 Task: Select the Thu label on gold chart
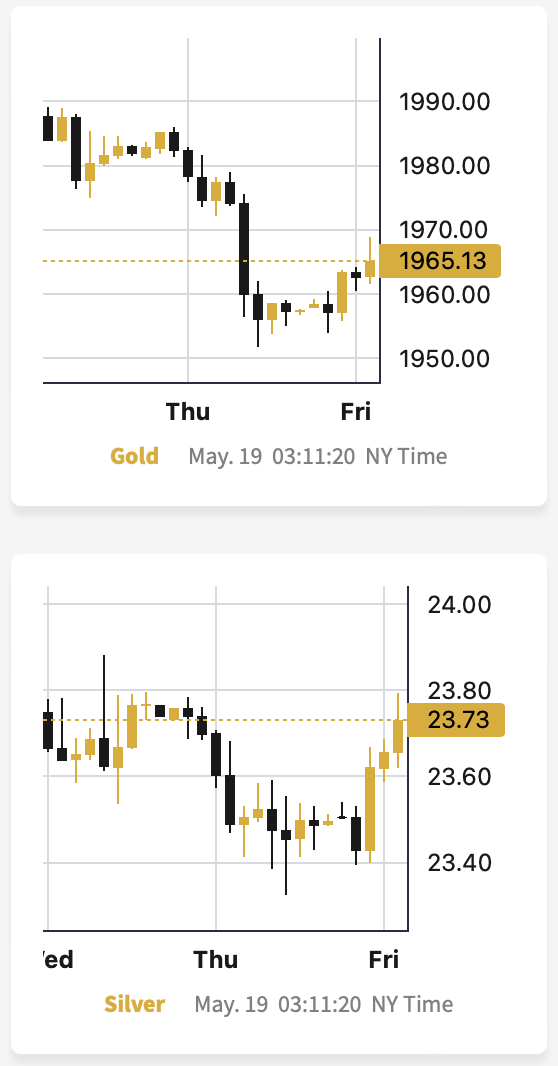pyautogui.click(x=188, y=411)
